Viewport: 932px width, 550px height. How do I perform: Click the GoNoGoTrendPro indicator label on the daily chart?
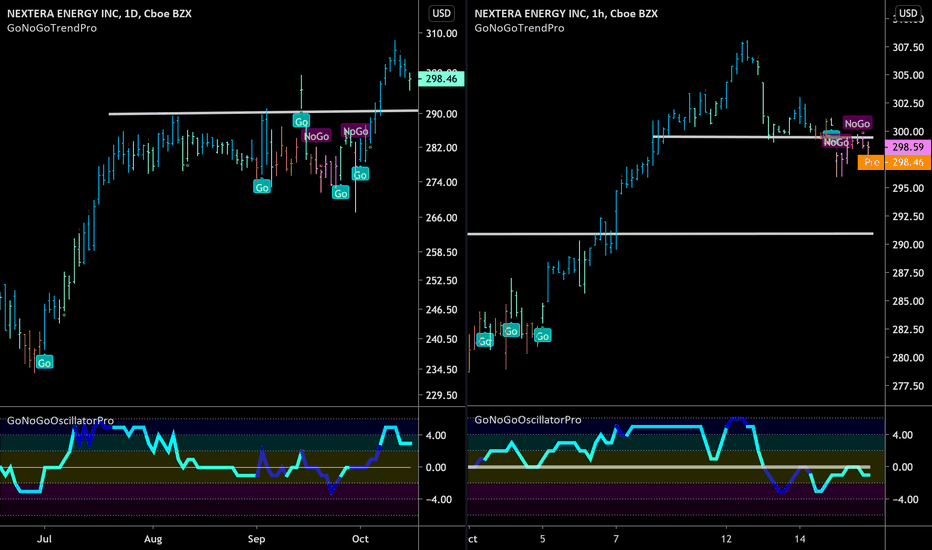click(x=52, y=28)
